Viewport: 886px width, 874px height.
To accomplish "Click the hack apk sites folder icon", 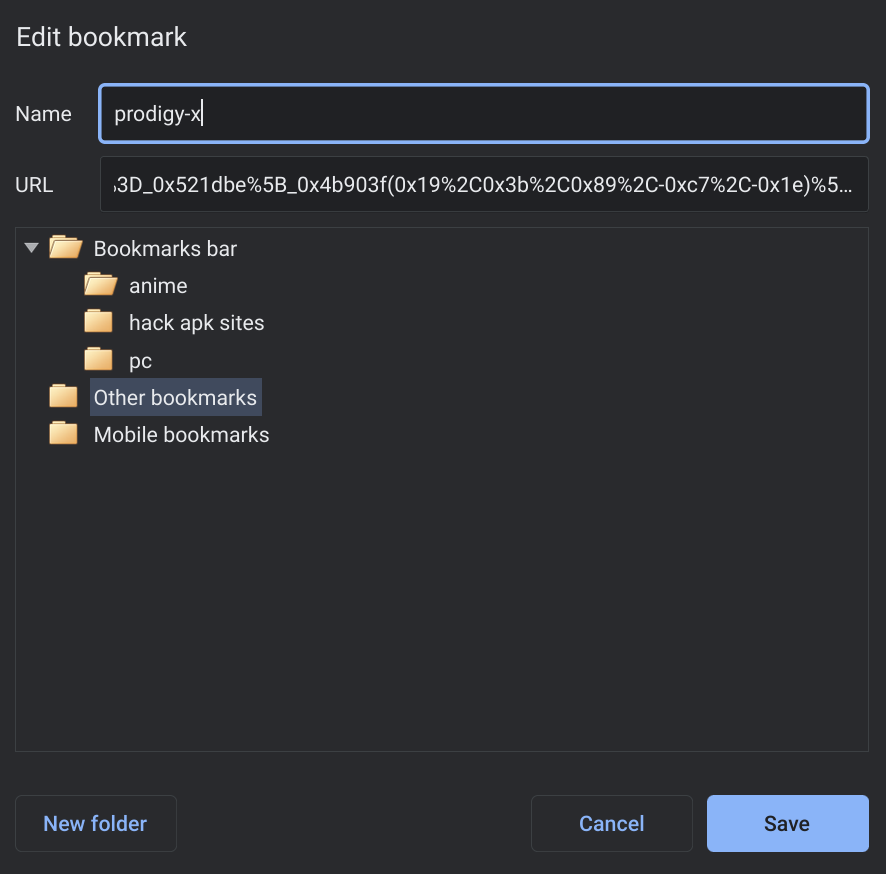I will [x=97, y=321].
